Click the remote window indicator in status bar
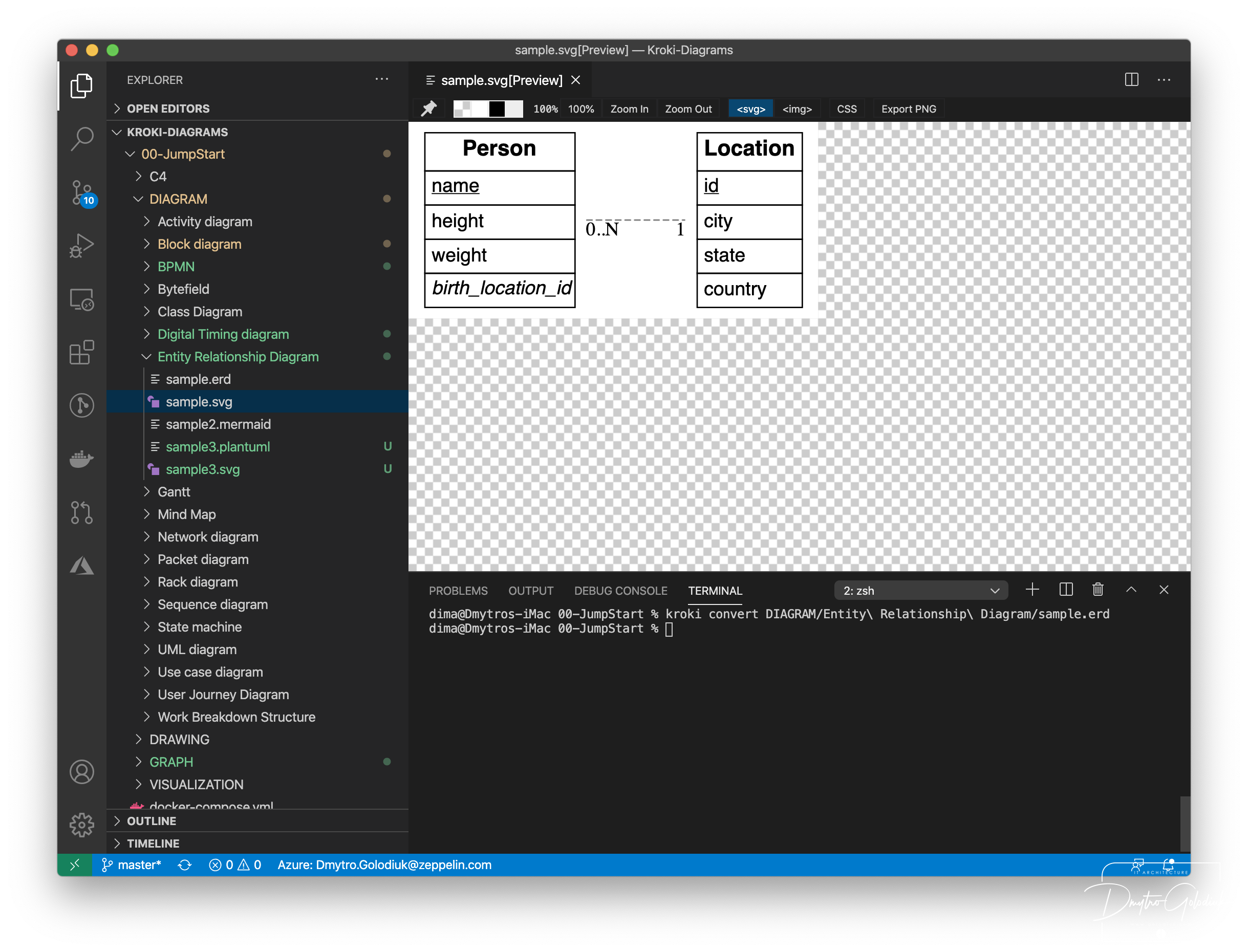This screenshot has height=952, width=1248. click(x=75, y=865)
